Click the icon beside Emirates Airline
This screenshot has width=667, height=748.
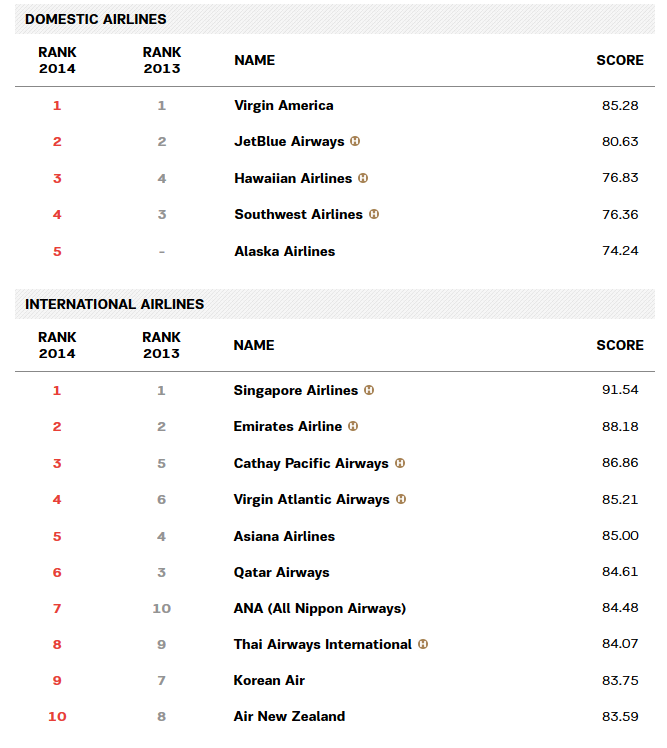[x=353, y=426]
